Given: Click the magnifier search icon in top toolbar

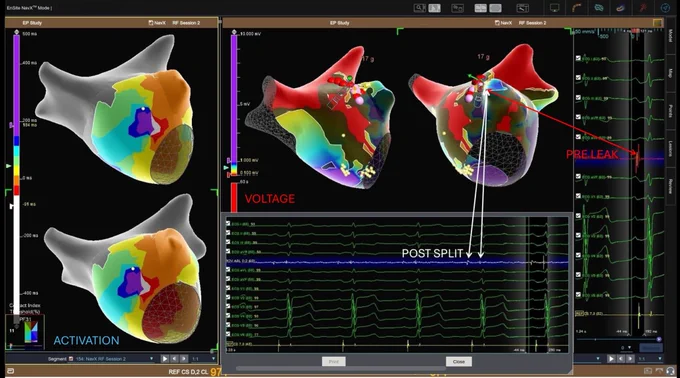Looking at the screenshot, I should [x=419, y=8].
